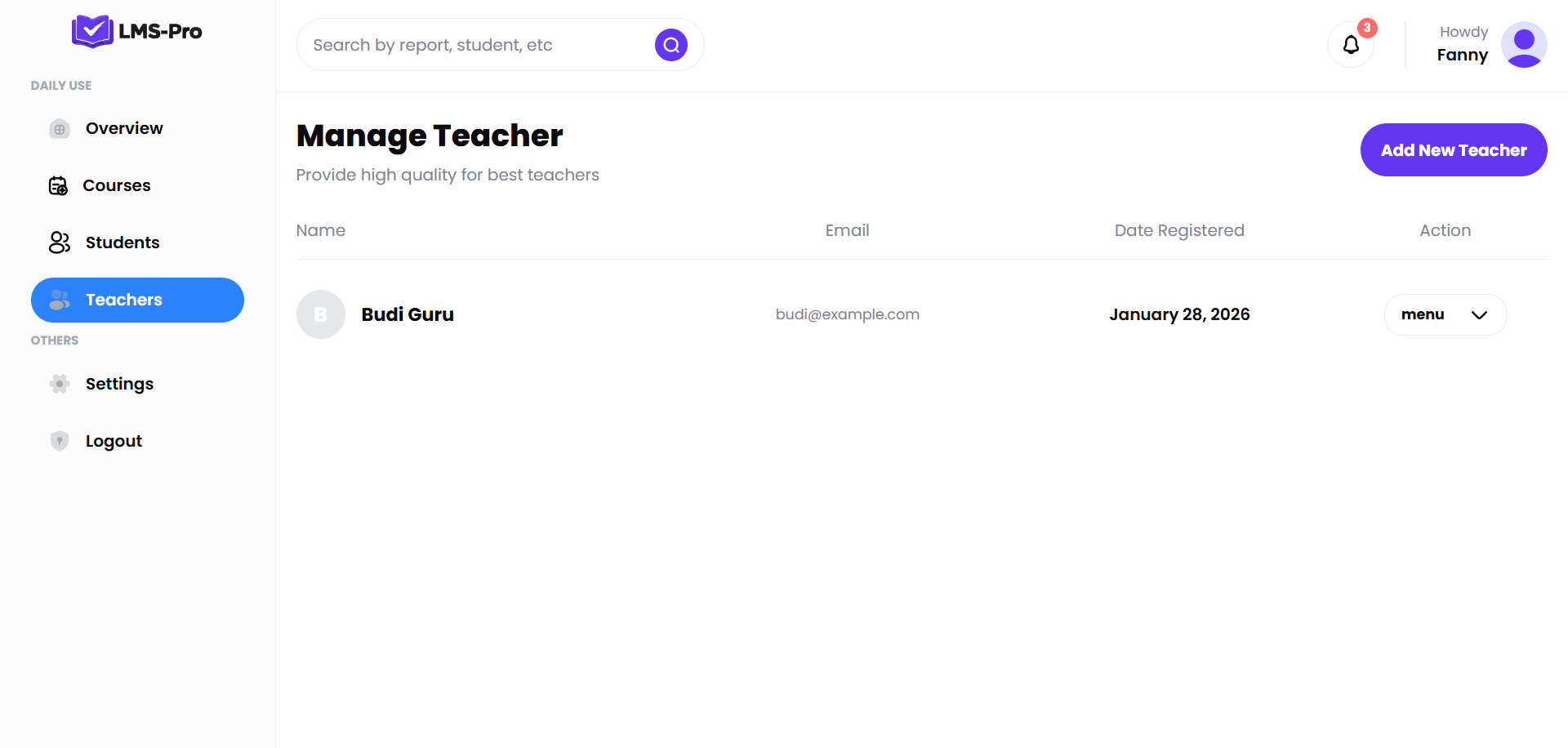This screenshot has height=748, width=1568.
Task: Click the Students people icon
Action: tap(60, 243)
